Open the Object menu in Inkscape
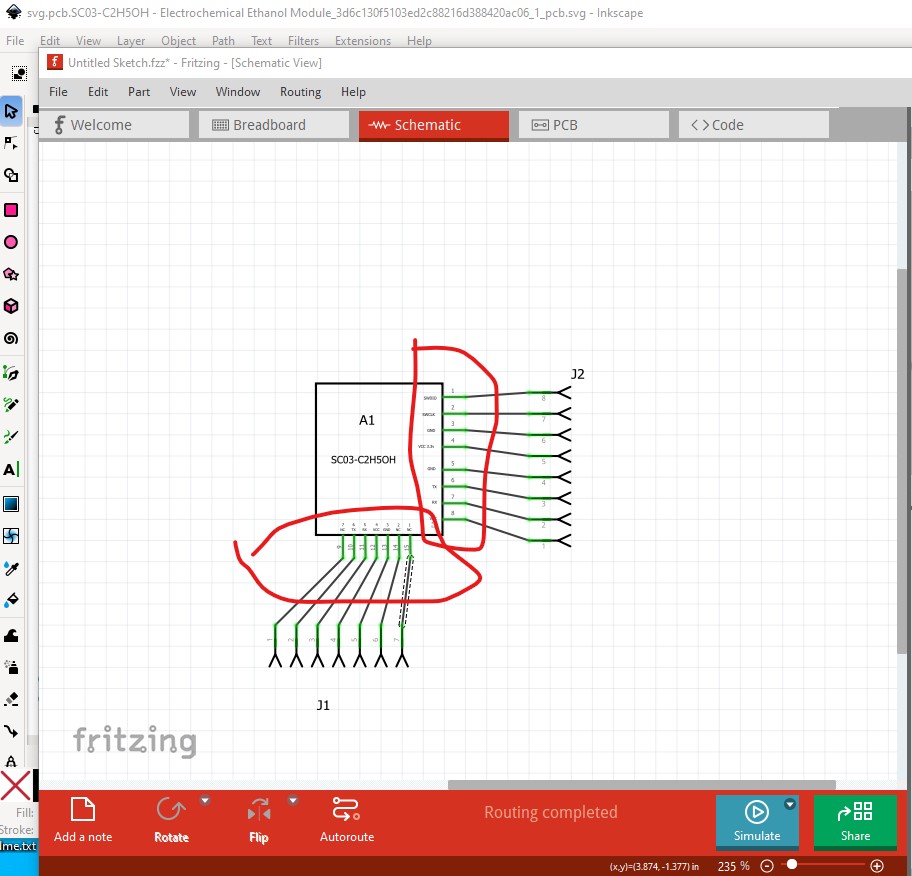The width and height of the screenshot is (912, 876). tap(179, 41)
